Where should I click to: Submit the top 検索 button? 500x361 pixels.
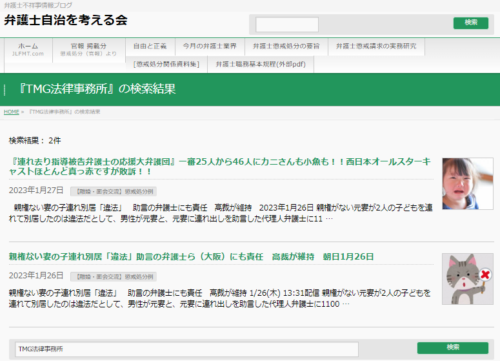tap(471, 23)
